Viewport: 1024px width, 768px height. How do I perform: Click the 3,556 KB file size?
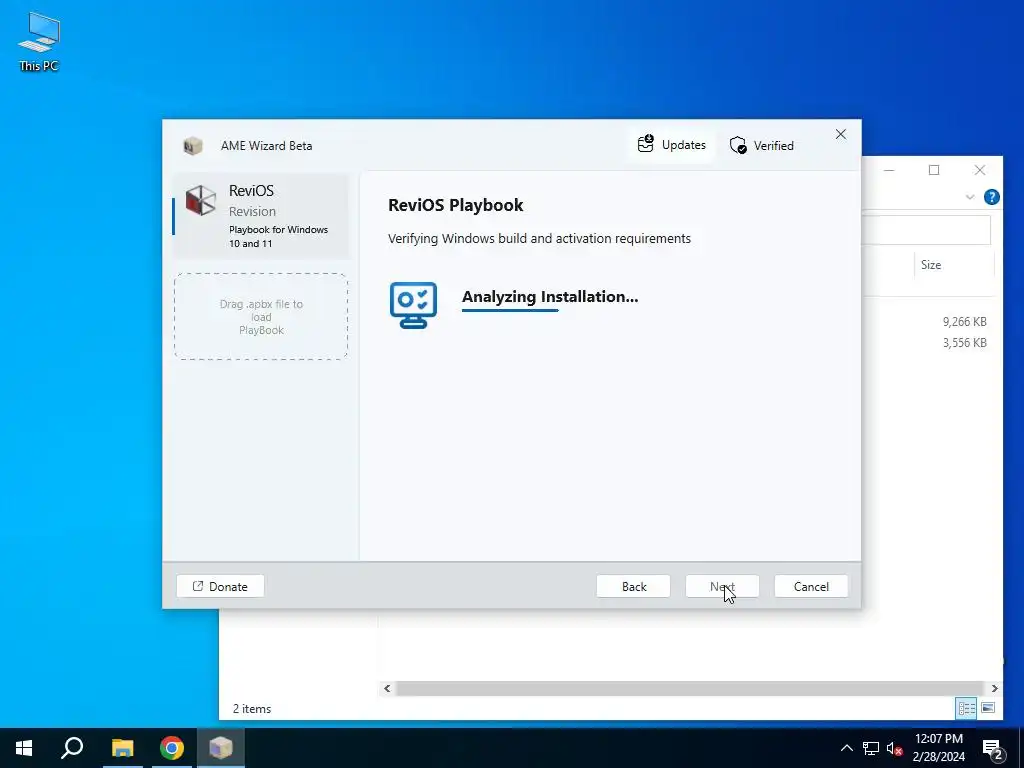(x=965, y=343)
